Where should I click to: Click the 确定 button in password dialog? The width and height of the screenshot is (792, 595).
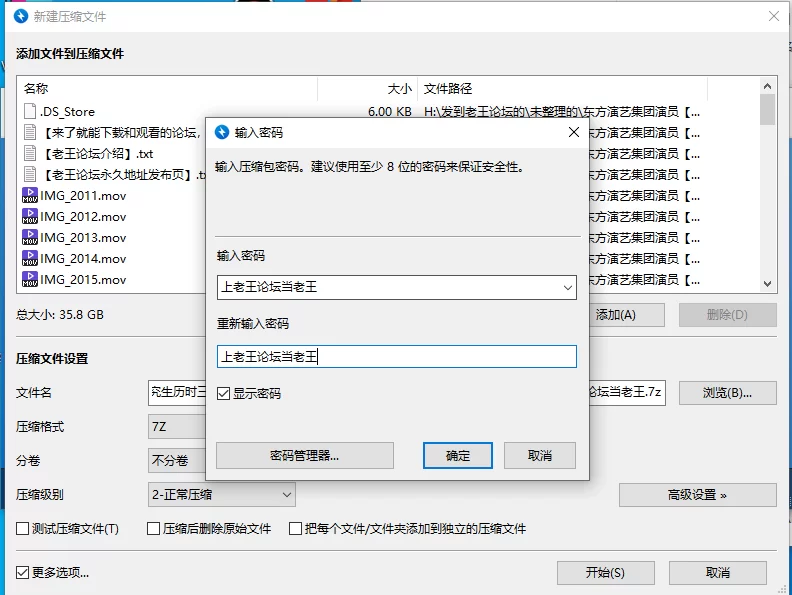pyautogui.click(x=458, y=456)
